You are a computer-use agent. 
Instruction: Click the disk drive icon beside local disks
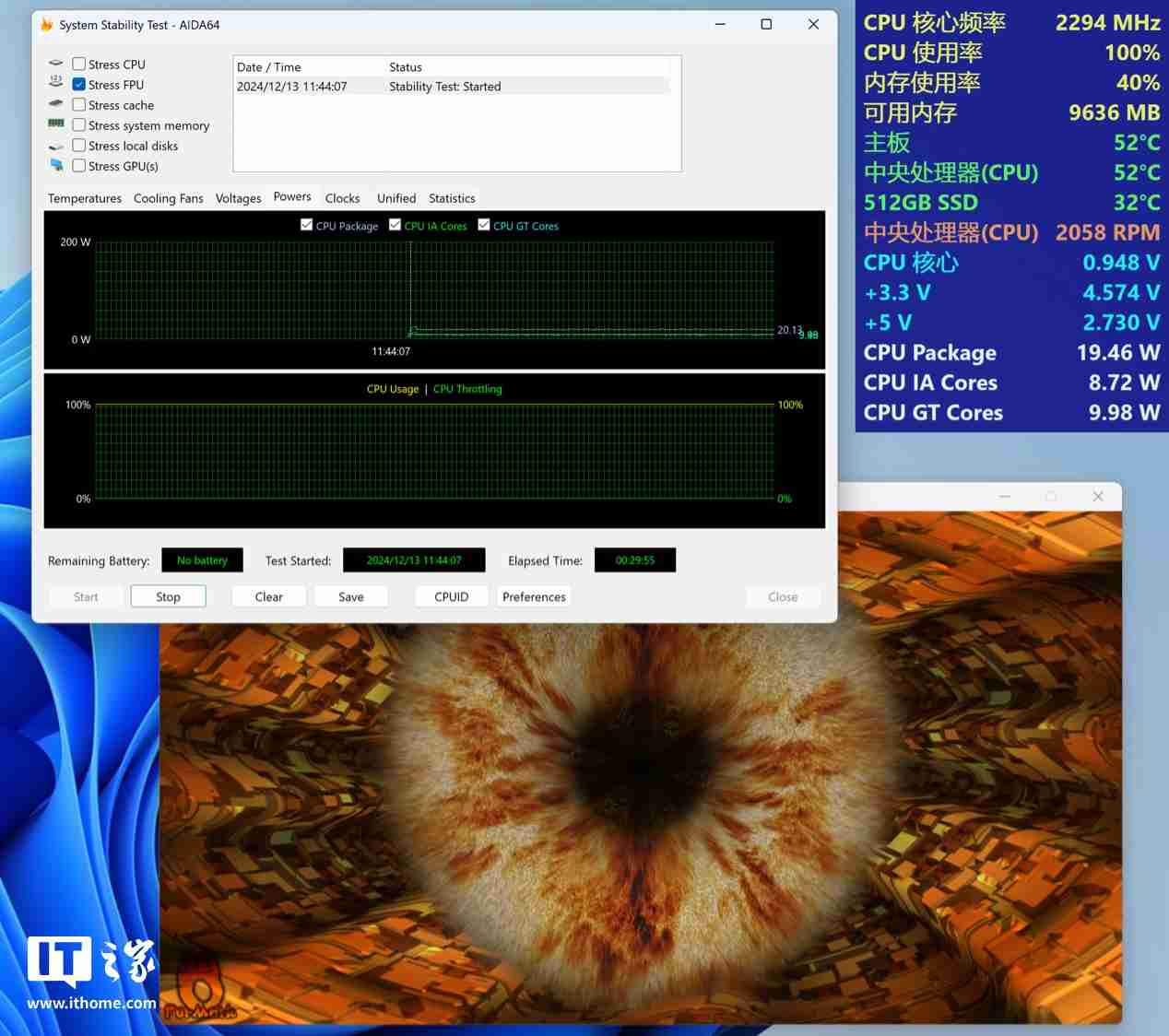[x=56, y=146]
